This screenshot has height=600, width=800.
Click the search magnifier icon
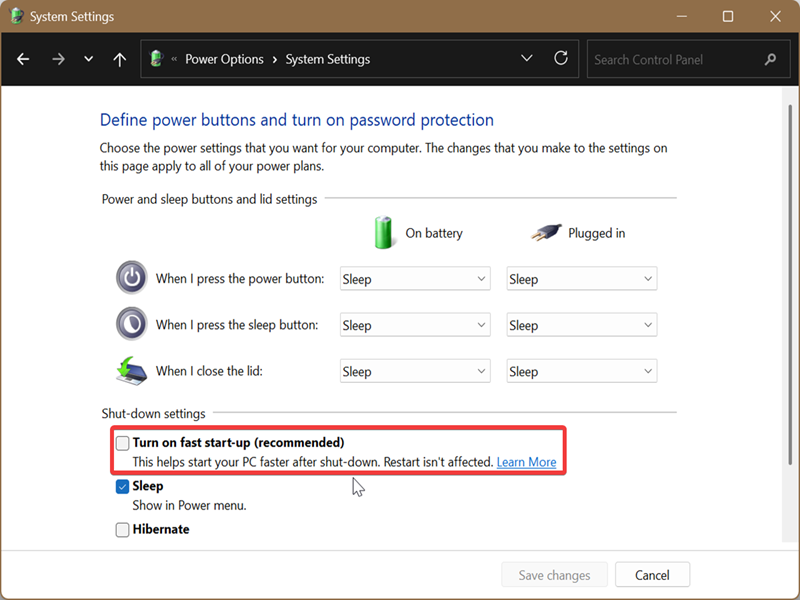(770, 59)
